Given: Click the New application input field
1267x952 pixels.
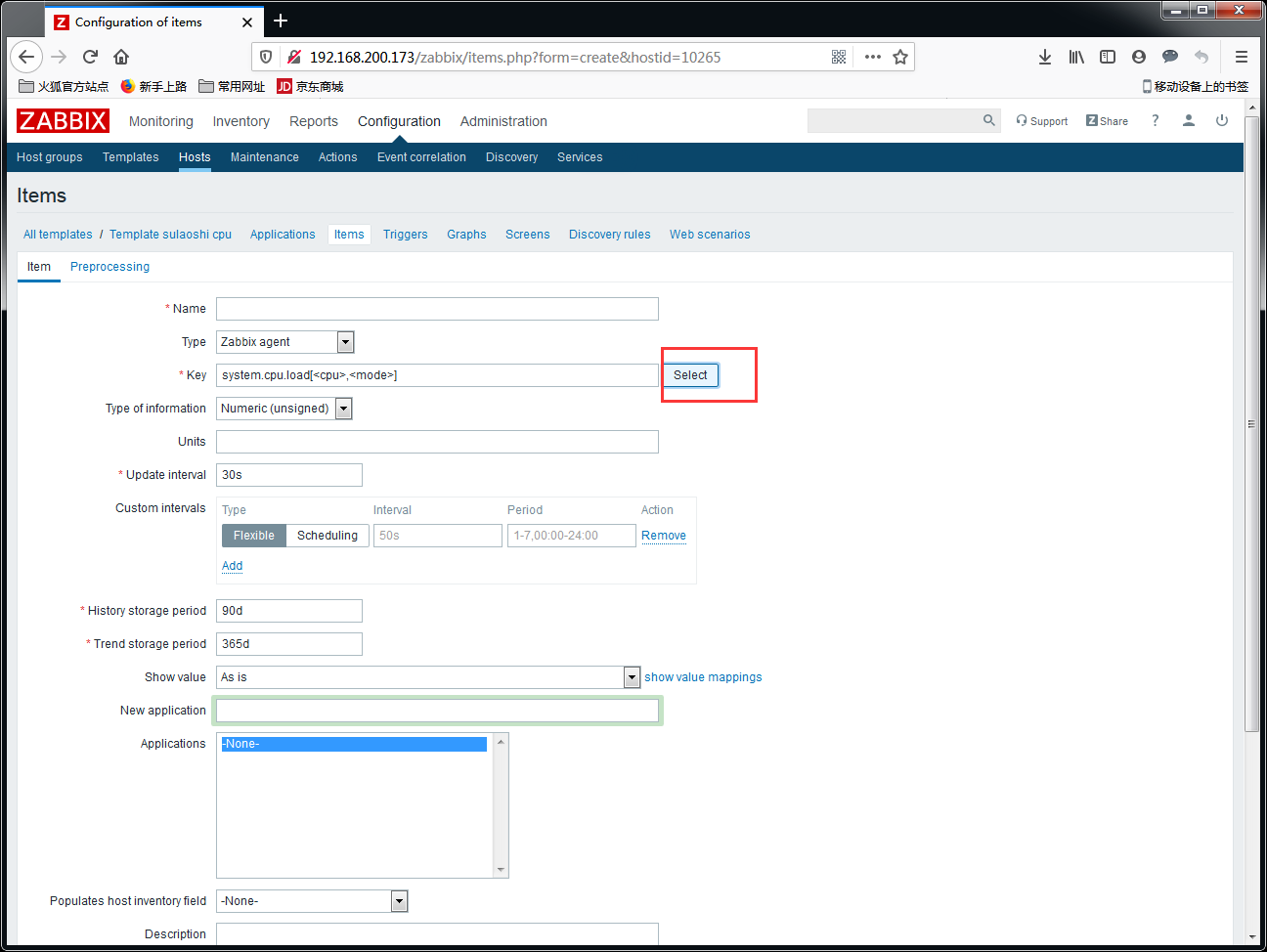Looking at the screenshot, I should point(437,711).
